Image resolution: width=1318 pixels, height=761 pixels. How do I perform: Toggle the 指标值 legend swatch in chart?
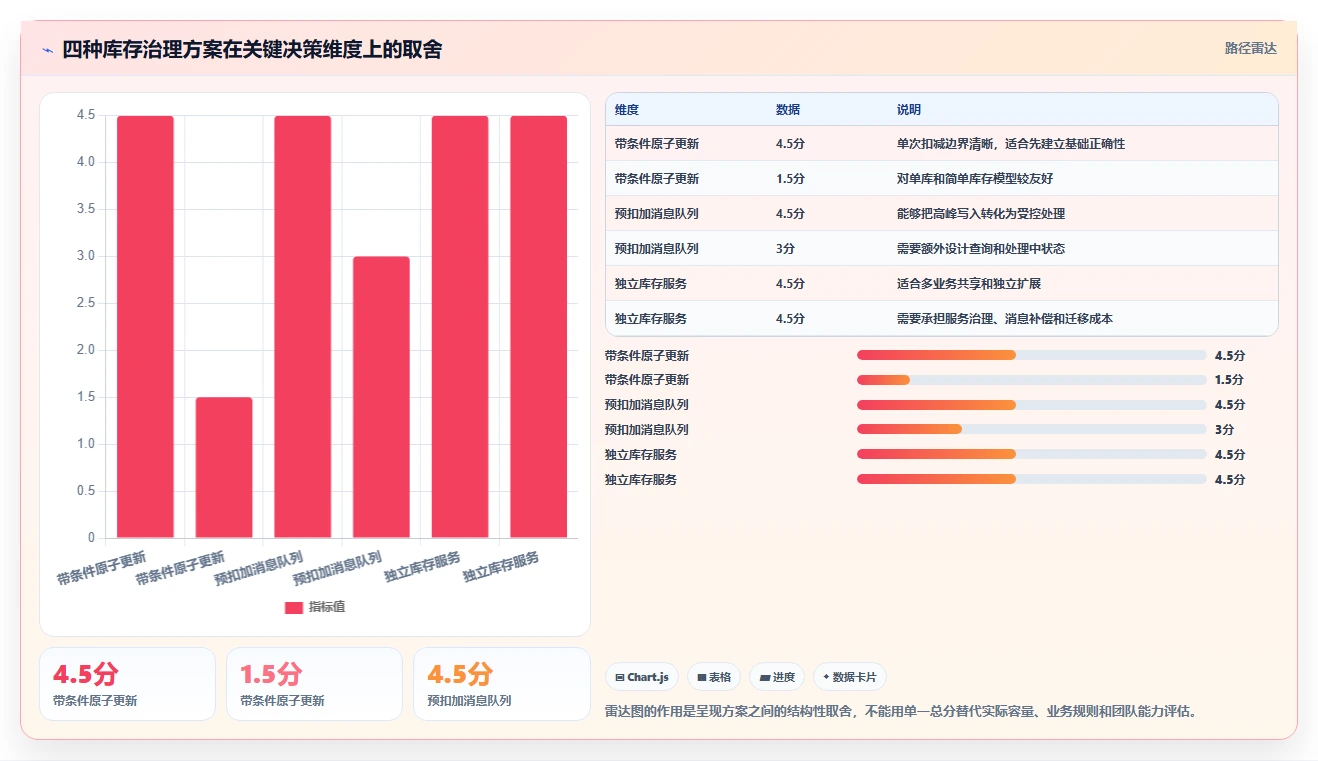click(293, 607)
